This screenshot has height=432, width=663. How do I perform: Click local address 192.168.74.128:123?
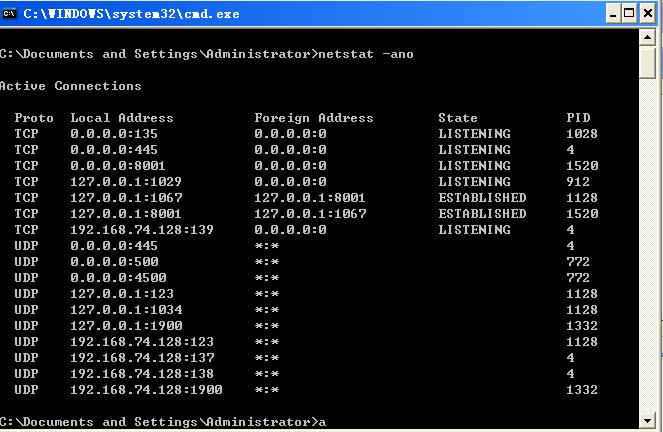(x=142, y=342)
